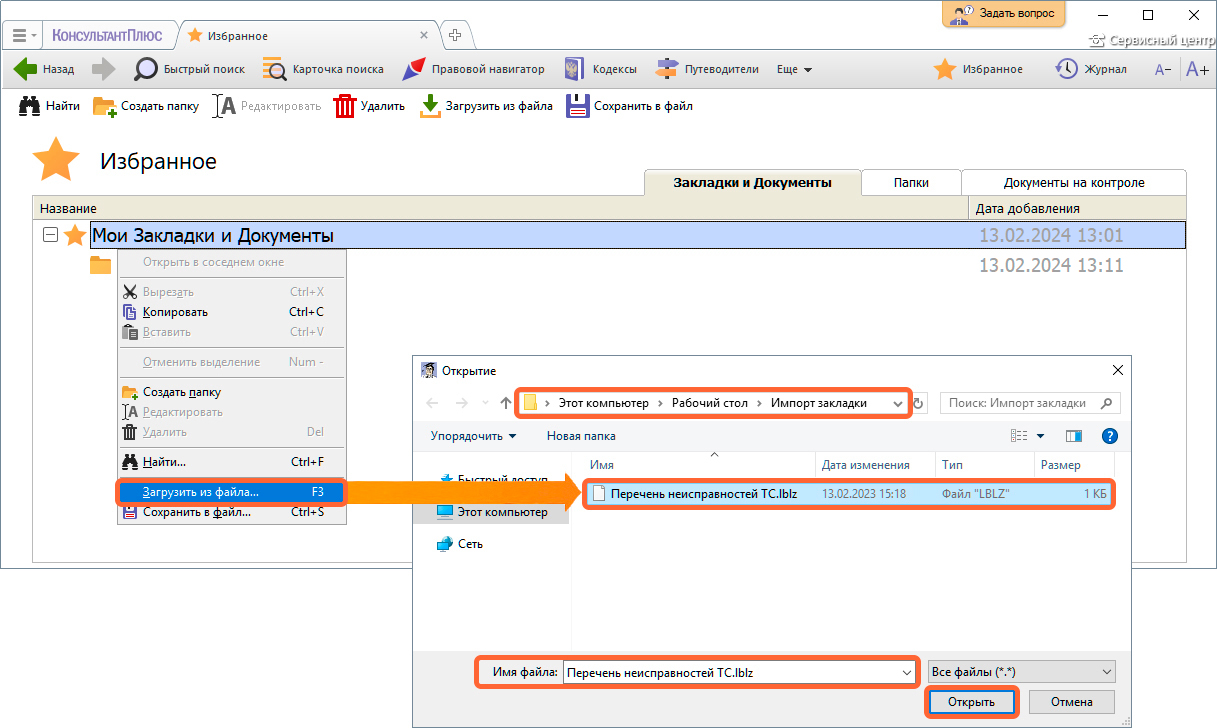Sort by Название column header

(500, 208)
